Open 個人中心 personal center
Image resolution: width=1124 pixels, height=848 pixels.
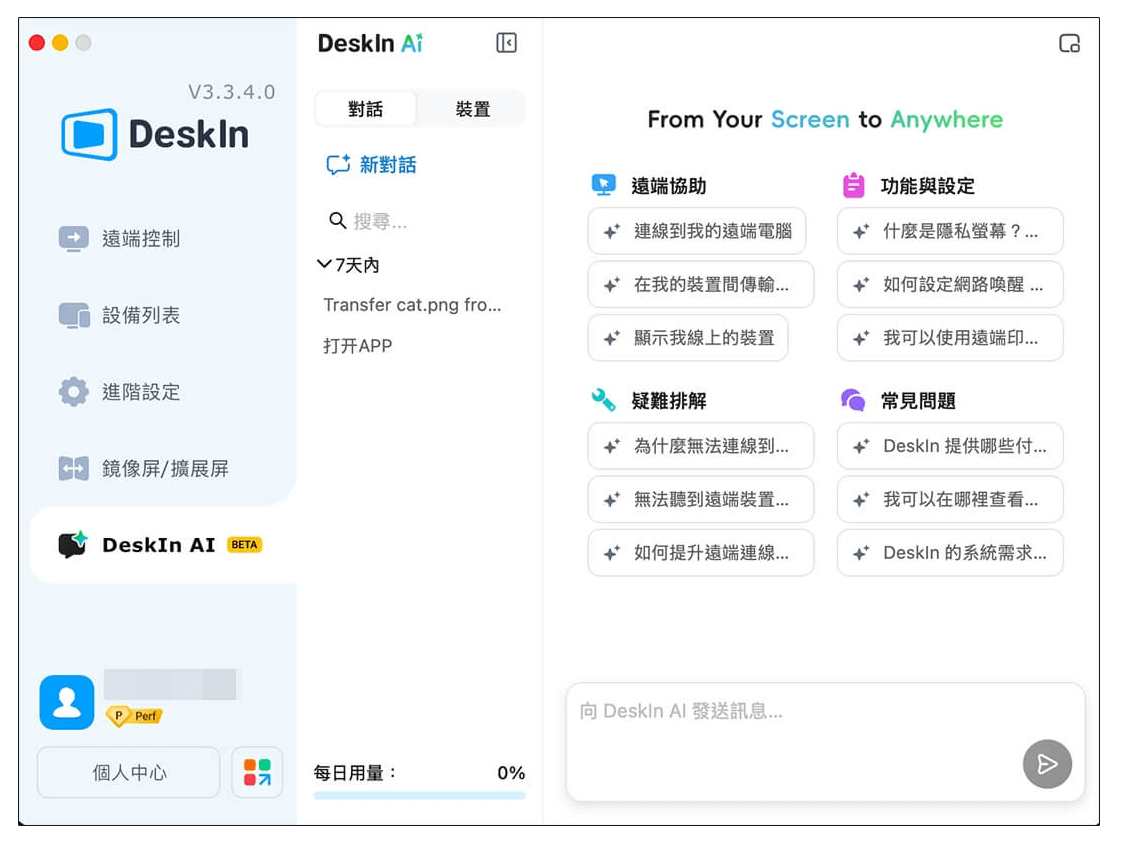127,772
